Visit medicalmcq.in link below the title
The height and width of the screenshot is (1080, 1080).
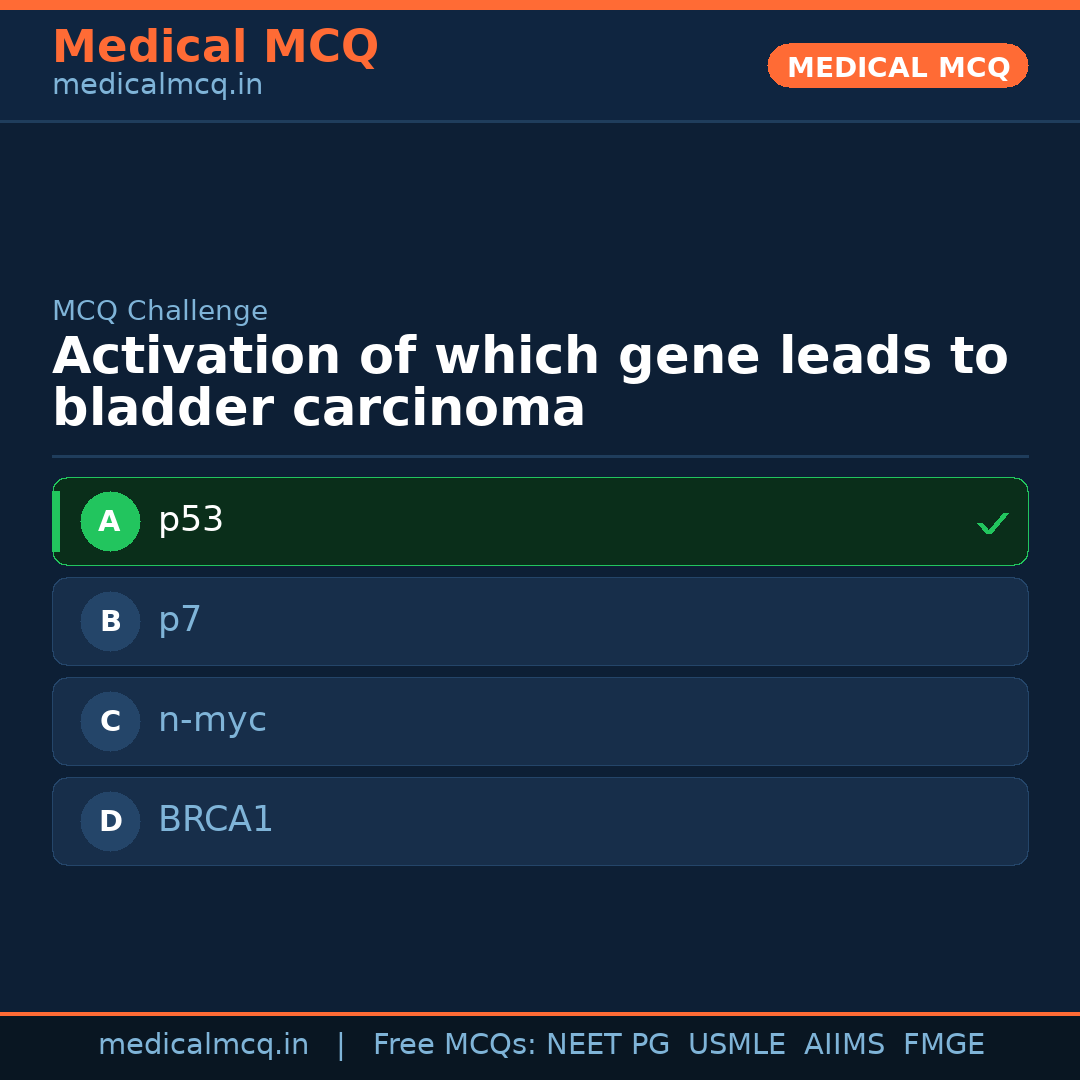pos(157,85)
